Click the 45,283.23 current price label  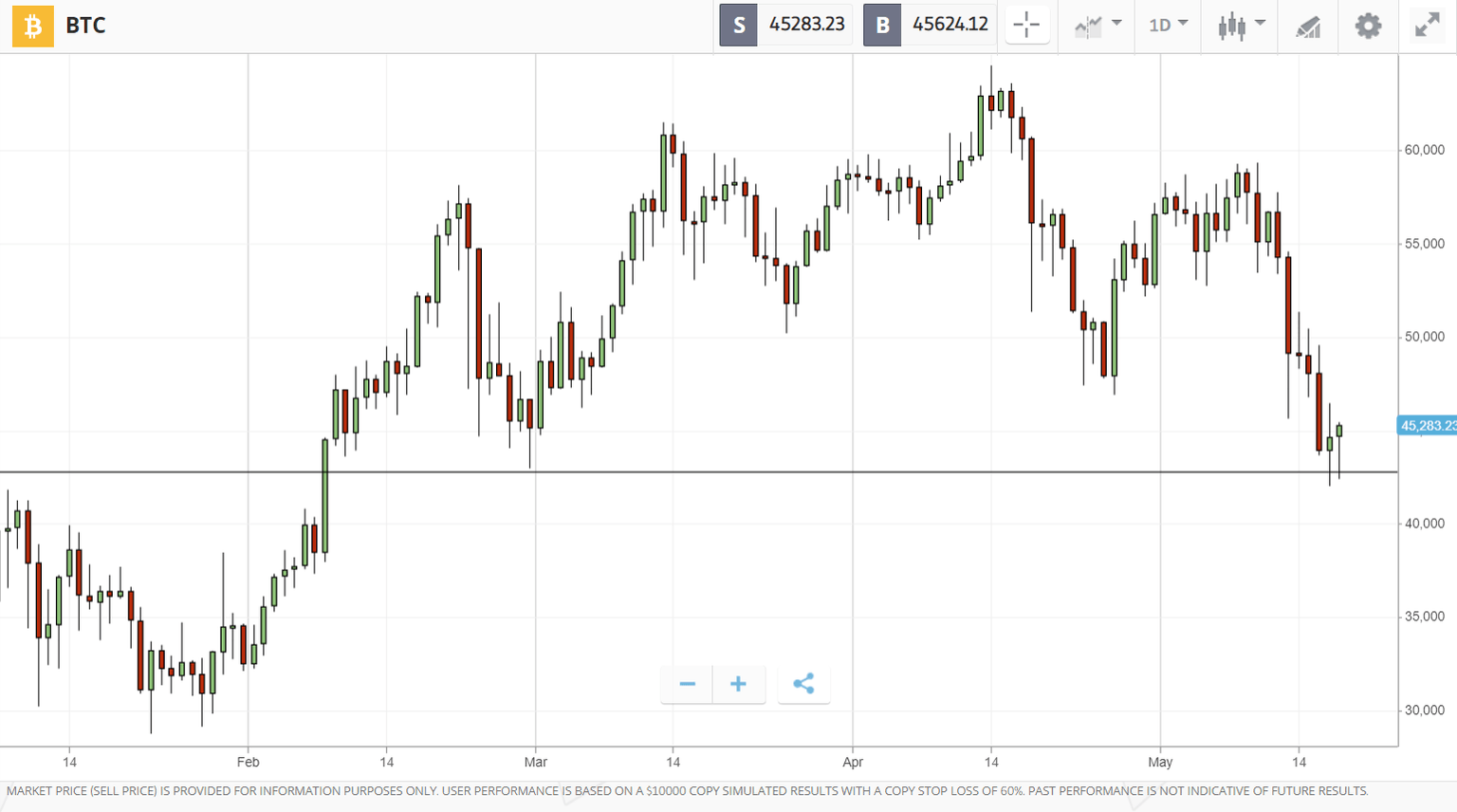click(1427, 426)
